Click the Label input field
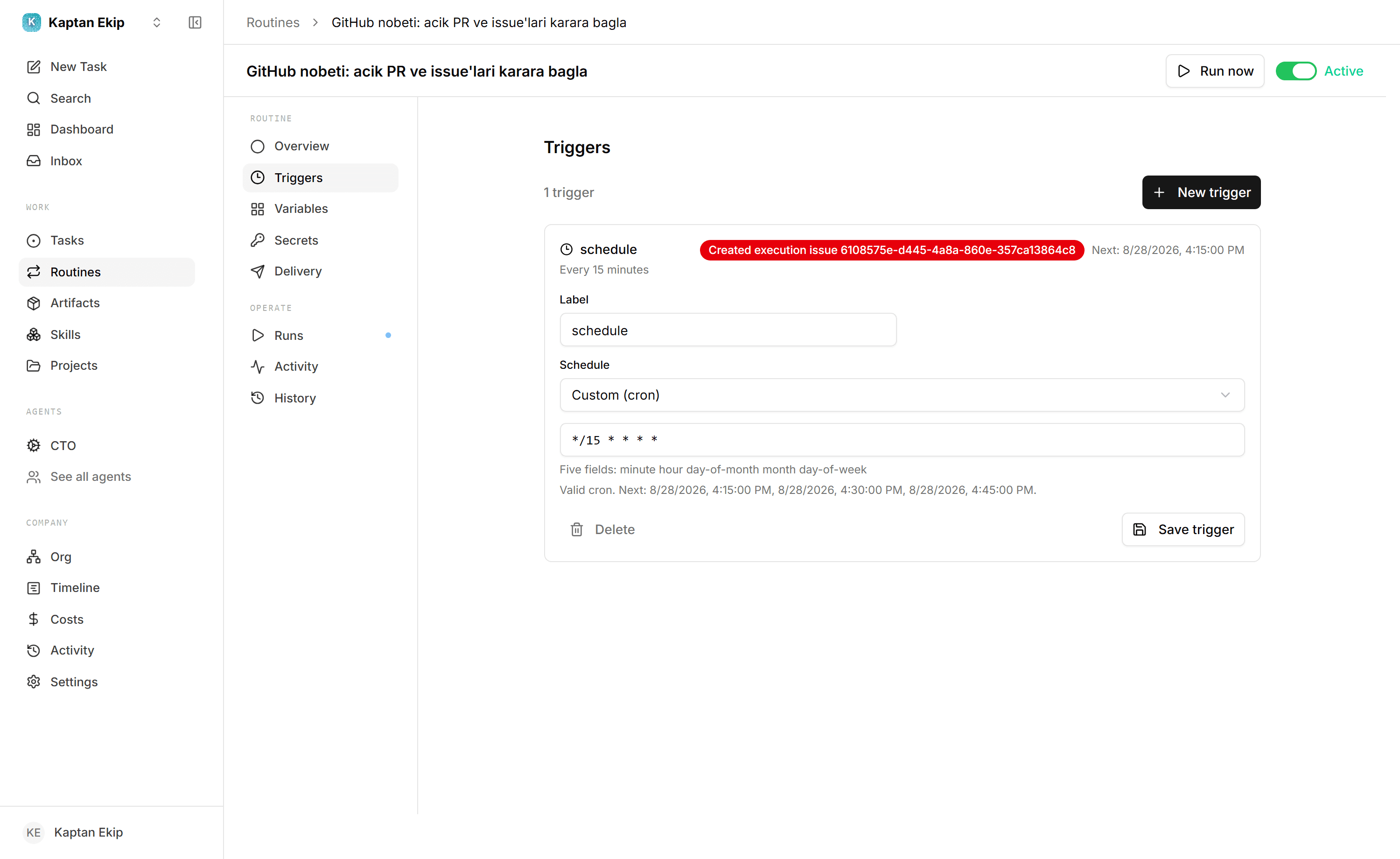Viewport: 1400px width, 859px height. tap(728, 331)
